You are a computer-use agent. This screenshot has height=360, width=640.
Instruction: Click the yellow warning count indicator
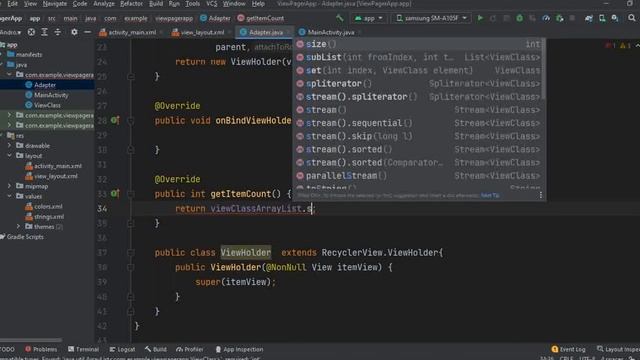(x=625, y=45)
